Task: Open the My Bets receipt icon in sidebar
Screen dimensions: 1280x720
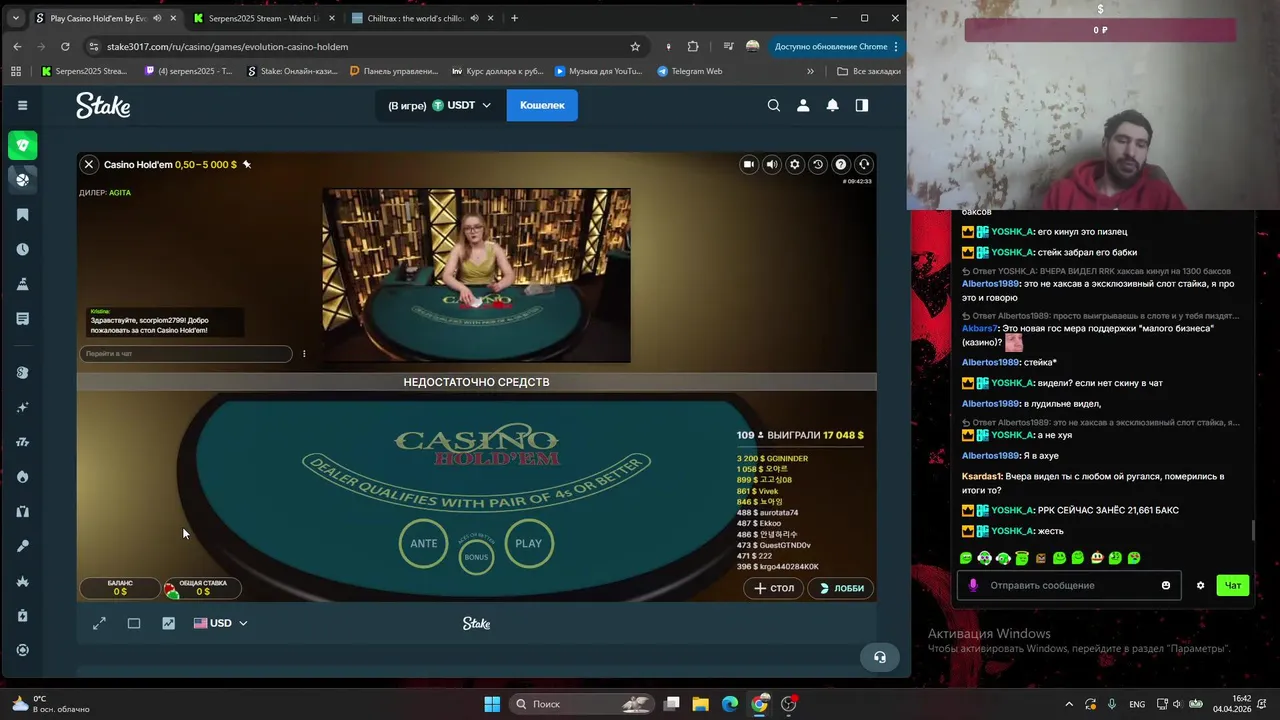Action: tap(22, 318)
